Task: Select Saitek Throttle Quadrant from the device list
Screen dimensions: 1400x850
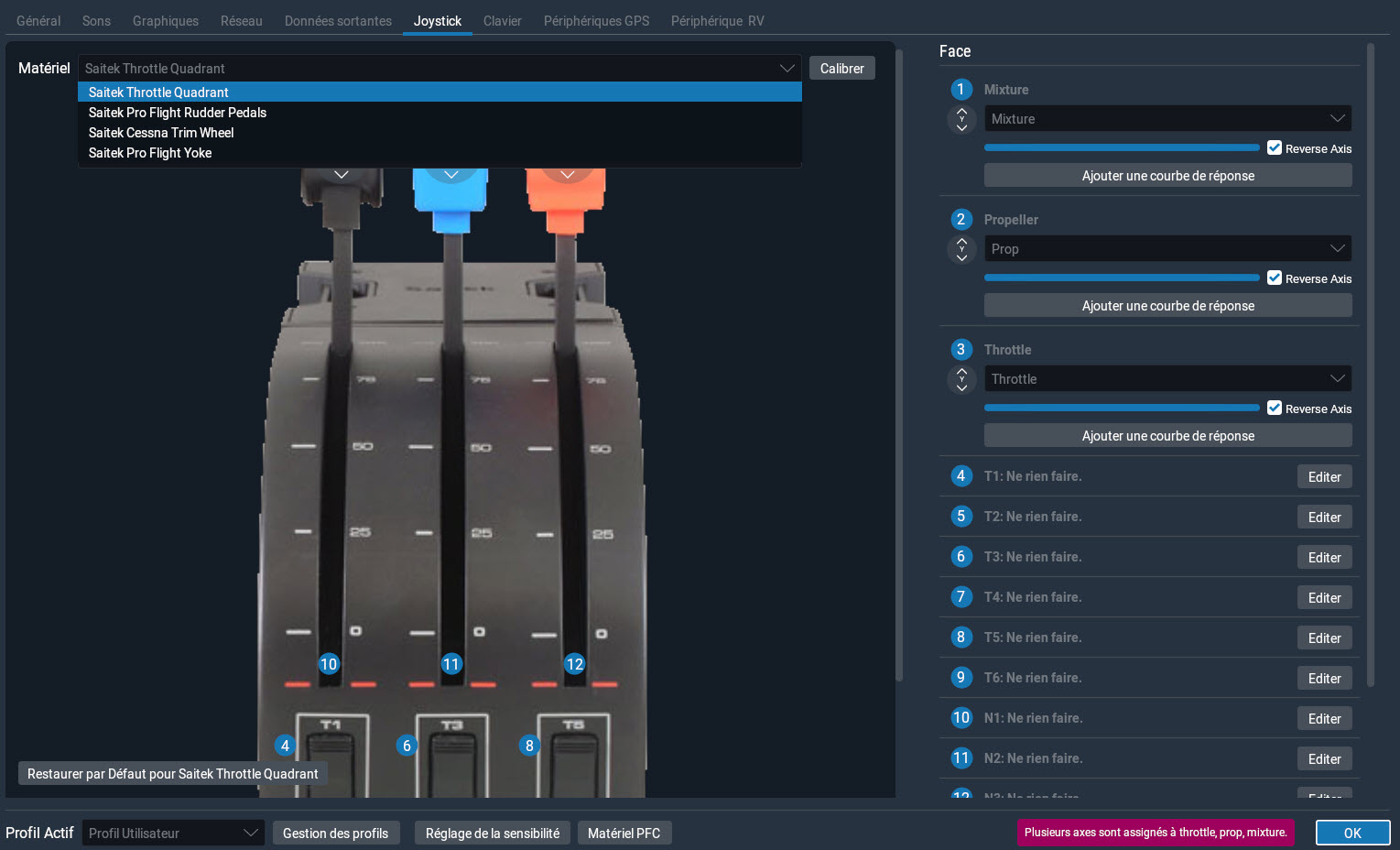Action: (440, 93)
